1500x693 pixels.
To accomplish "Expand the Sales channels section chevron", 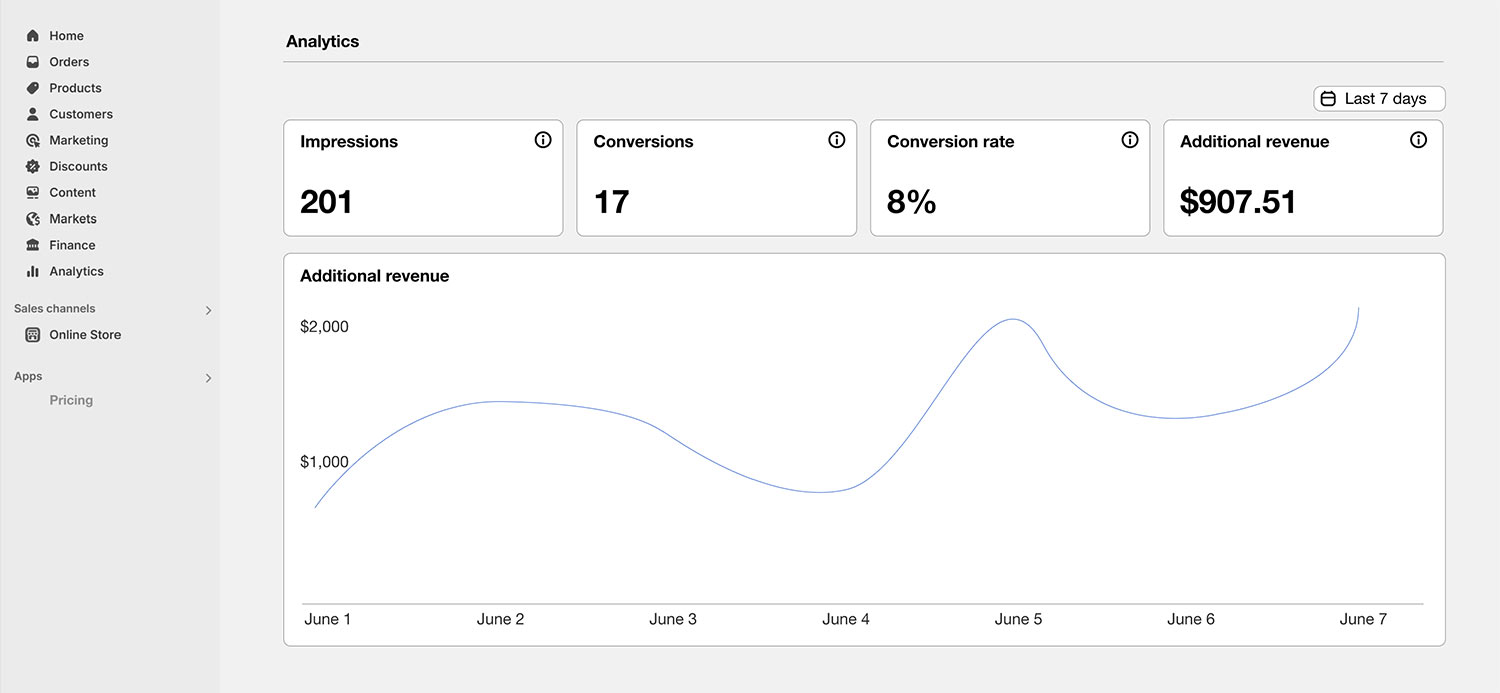I will (x=208, y=310).
